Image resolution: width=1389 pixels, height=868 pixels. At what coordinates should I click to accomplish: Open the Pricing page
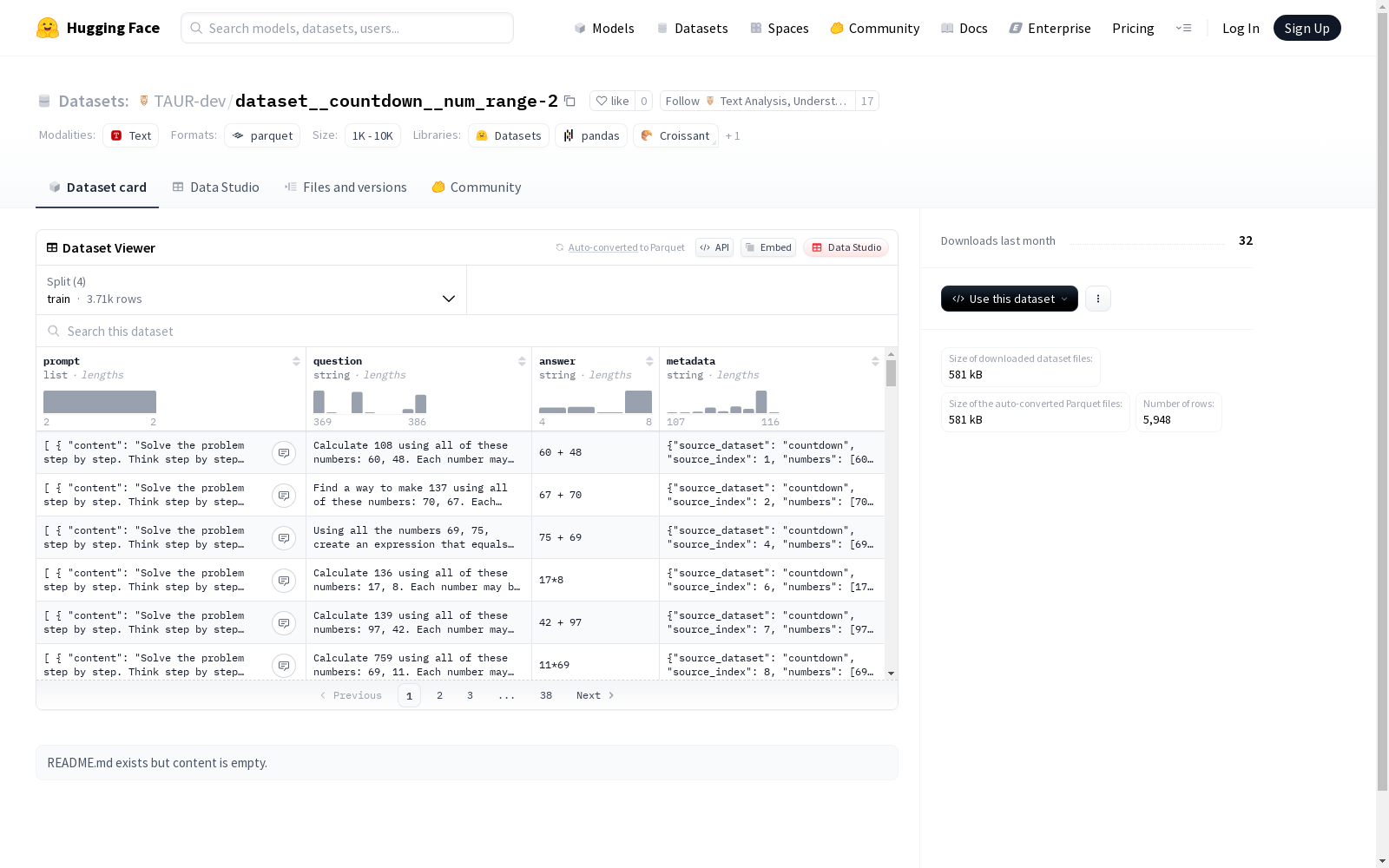pyautogui.click(x=1133, y=28)
